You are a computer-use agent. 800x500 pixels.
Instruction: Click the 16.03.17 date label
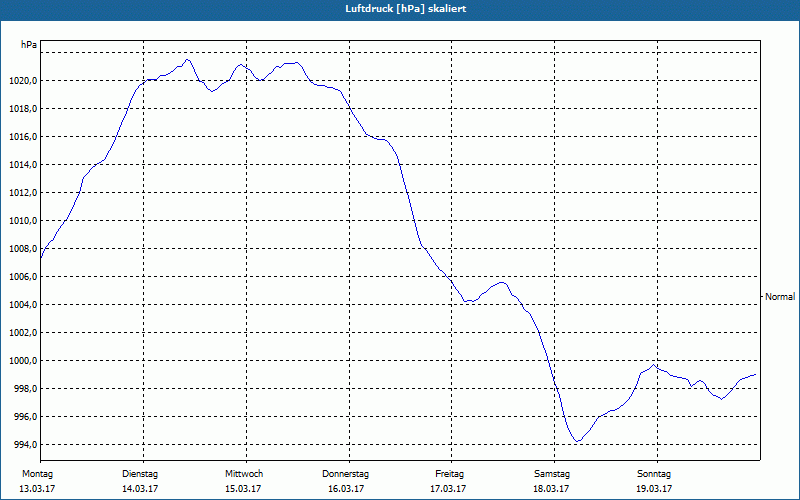click(346, 489)
